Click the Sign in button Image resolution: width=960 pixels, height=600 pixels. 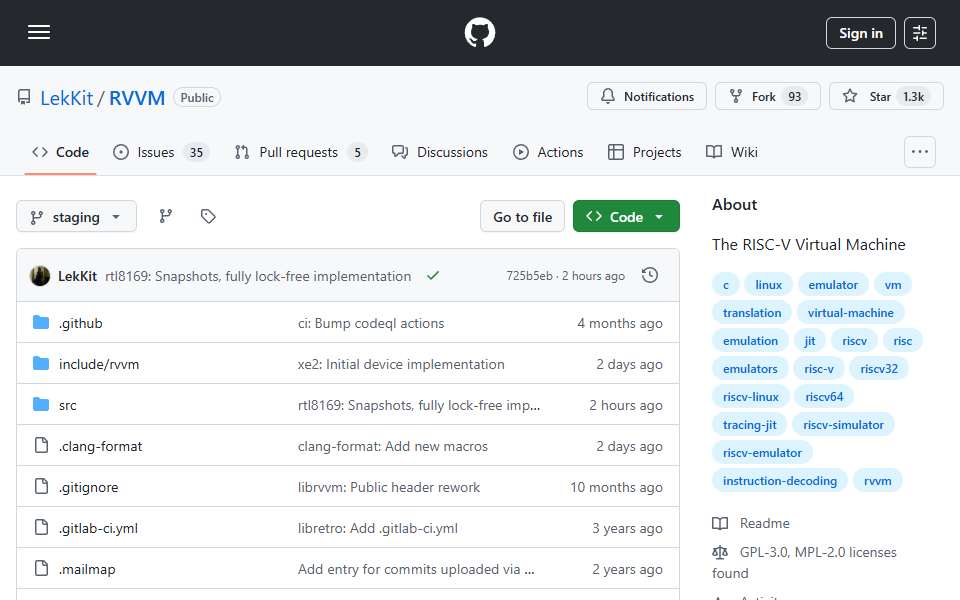860,33
